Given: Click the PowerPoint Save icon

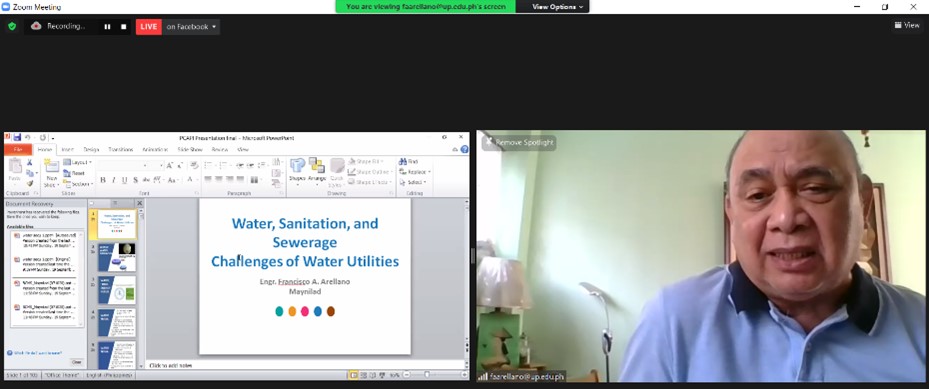Looking at the screenshot, I should pos(17,137).
